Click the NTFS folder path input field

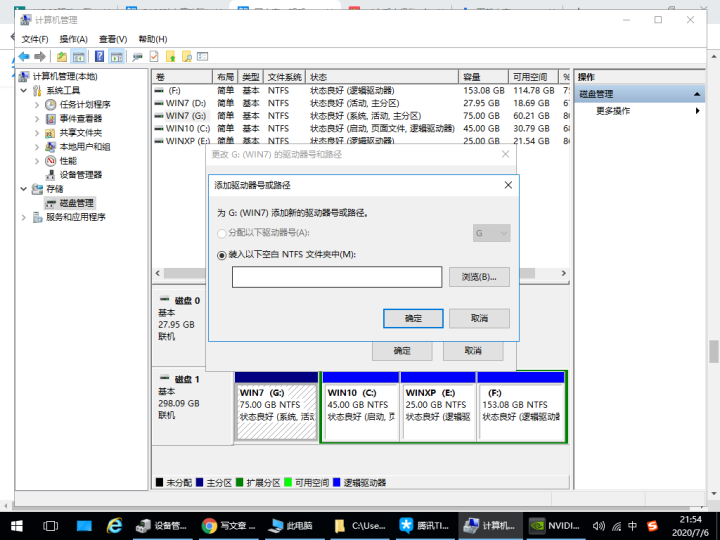pyautogui.click(x=337, y=277)
